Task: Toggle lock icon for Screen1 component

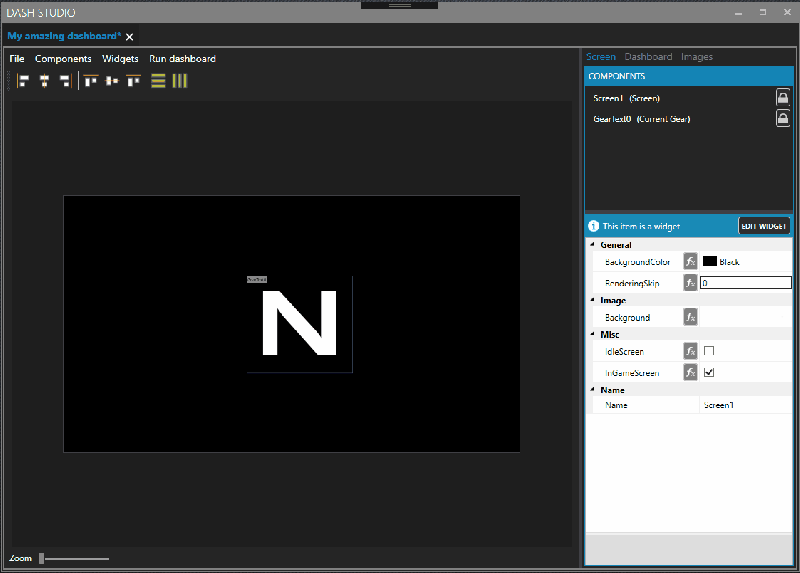Action: point(783,97)
